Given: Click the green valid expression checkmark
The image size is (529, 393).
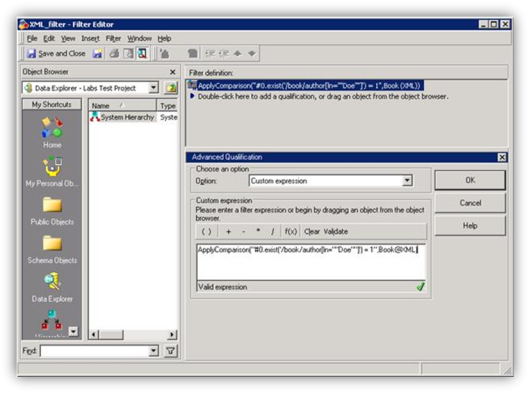Looking at the screenshot, I should [420, 287].
